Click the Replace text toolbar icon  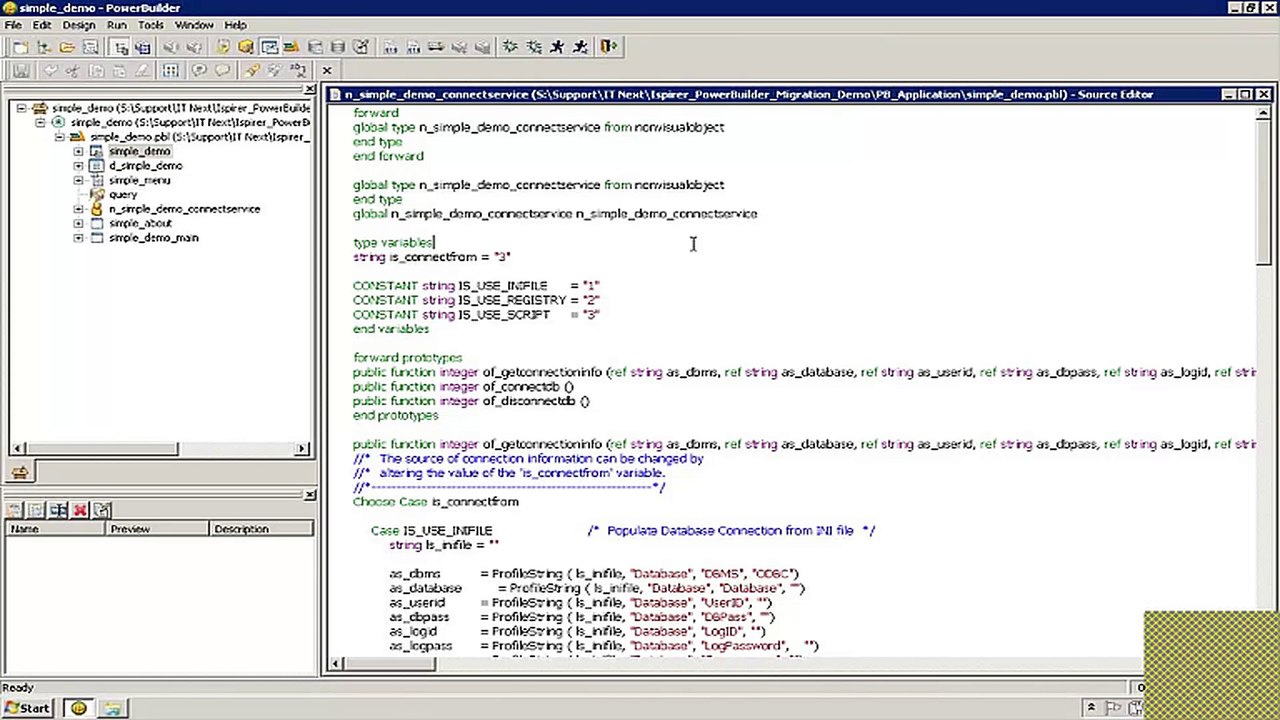(x=298, y=71)
